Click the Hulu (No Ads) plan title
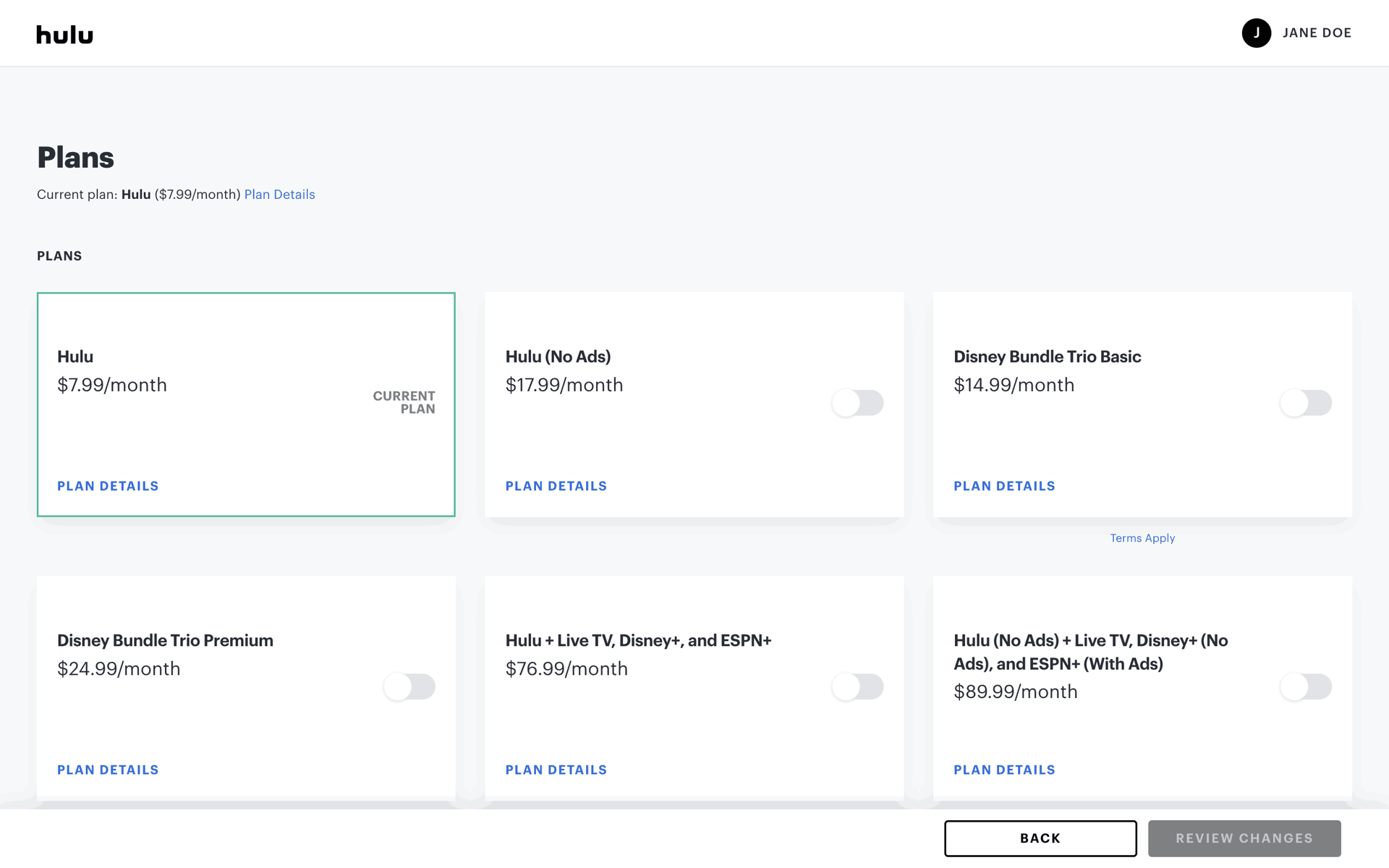This screenshot has height=868, width=1389. pyautogui.click(x=558, y=357)
